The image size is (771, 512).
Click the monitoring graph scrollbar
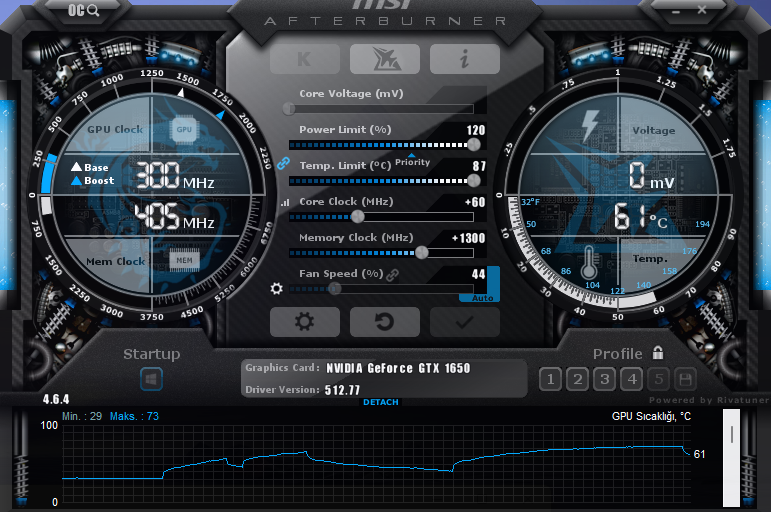click(731, 458)
